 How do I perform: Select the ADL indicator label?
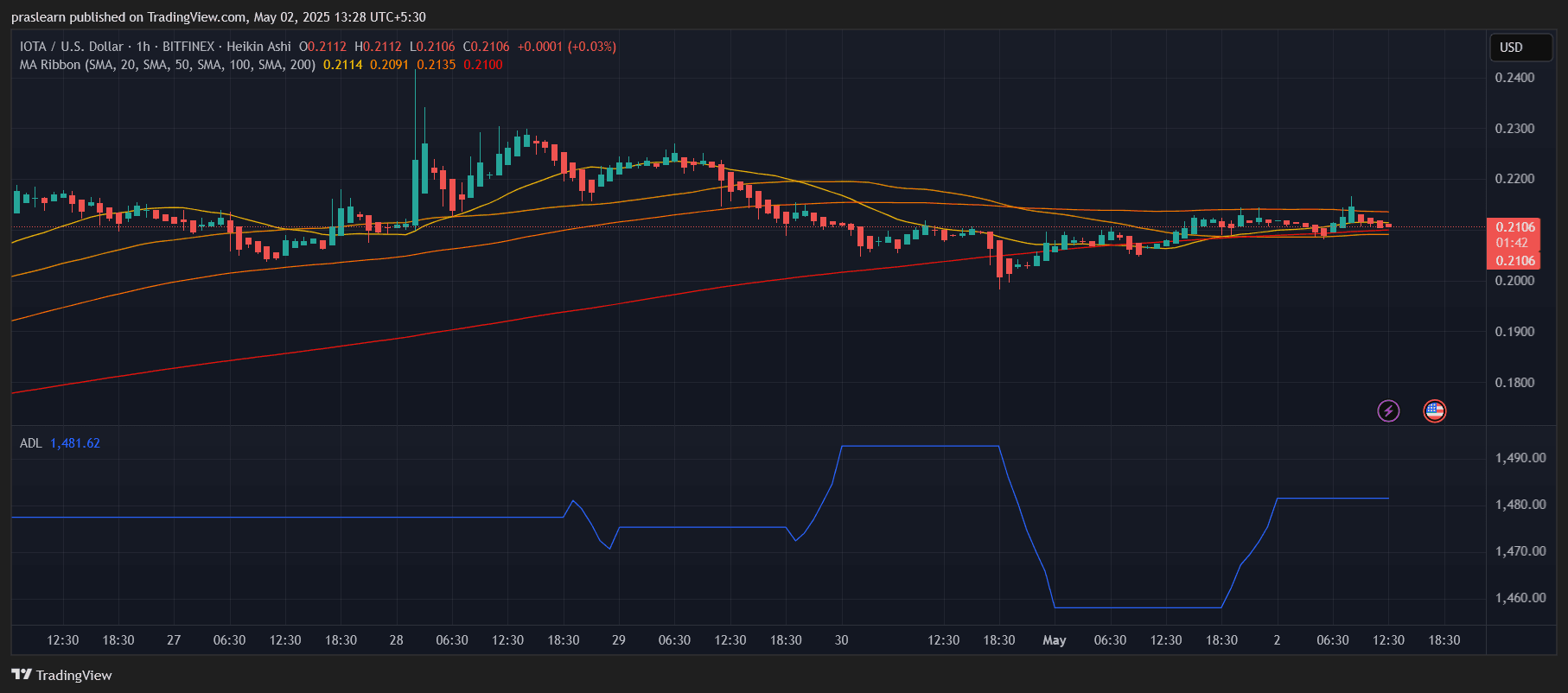pos(30,443)
